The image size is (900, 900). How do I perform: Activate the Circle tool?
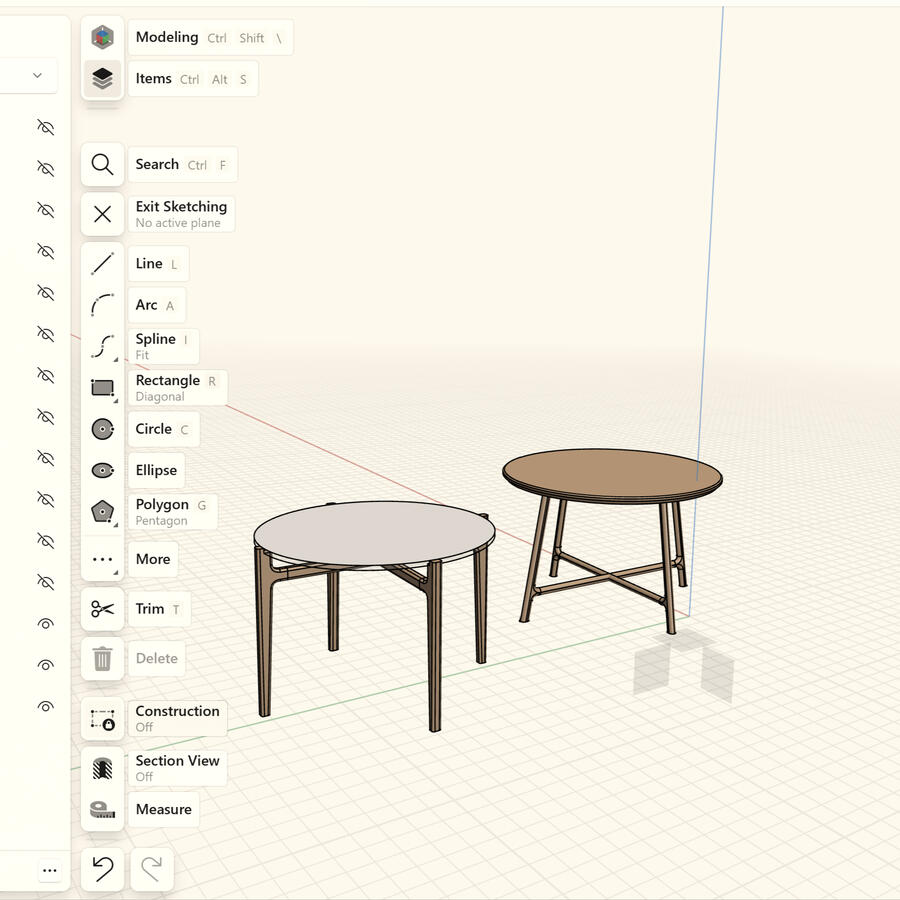(x=102, y=429)
